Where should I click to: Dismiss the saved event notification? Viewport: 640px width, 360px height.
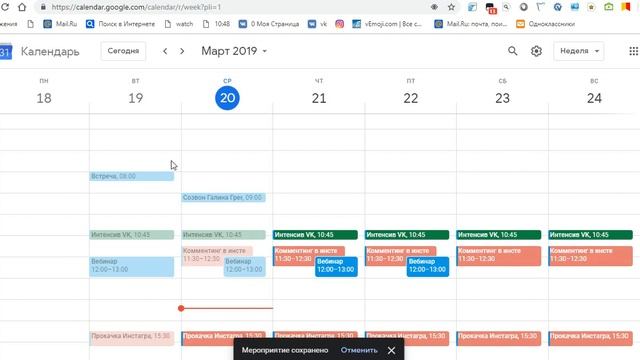391,350
